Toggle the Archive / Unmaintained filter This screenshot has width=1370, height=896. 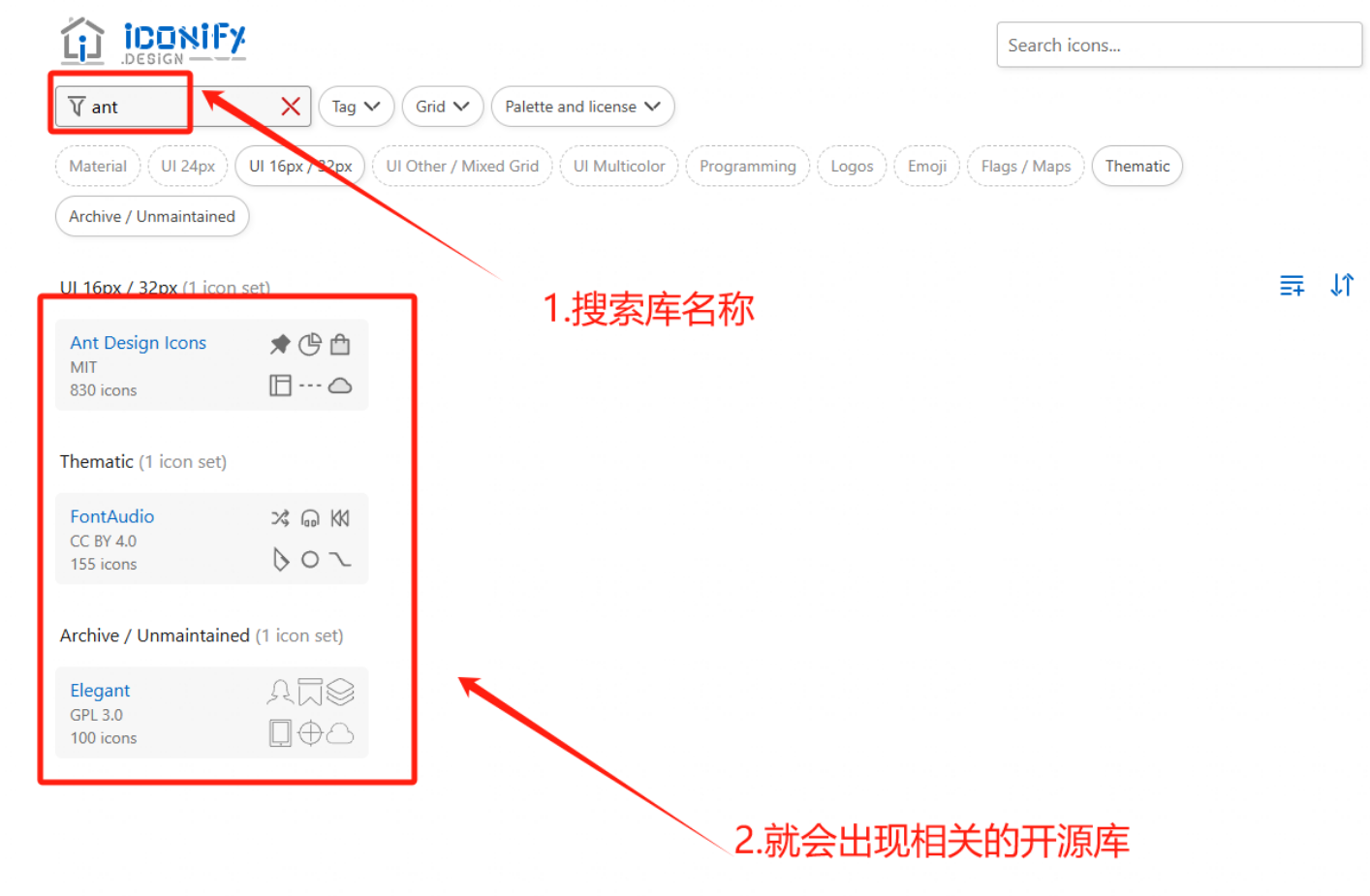pos(152,216)
